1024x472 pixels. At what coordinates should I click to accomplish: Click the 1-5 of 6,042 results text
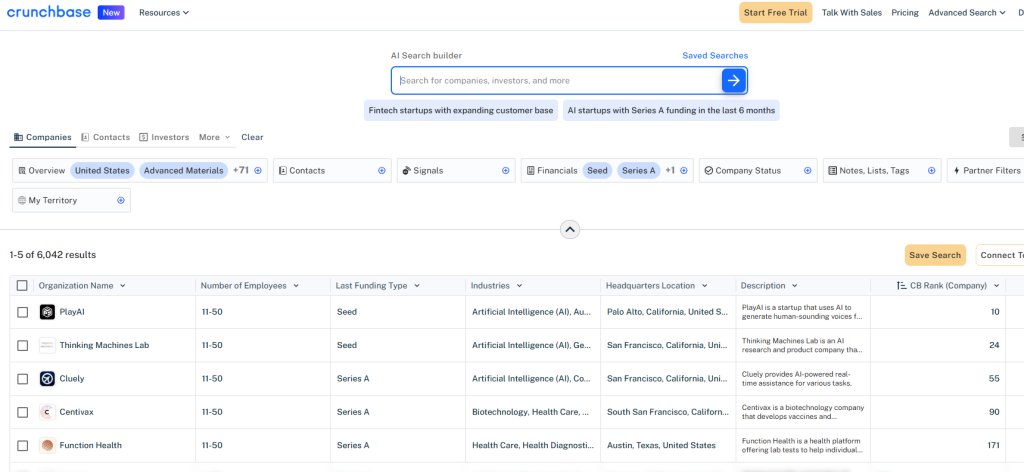click(x=53, y=255)
